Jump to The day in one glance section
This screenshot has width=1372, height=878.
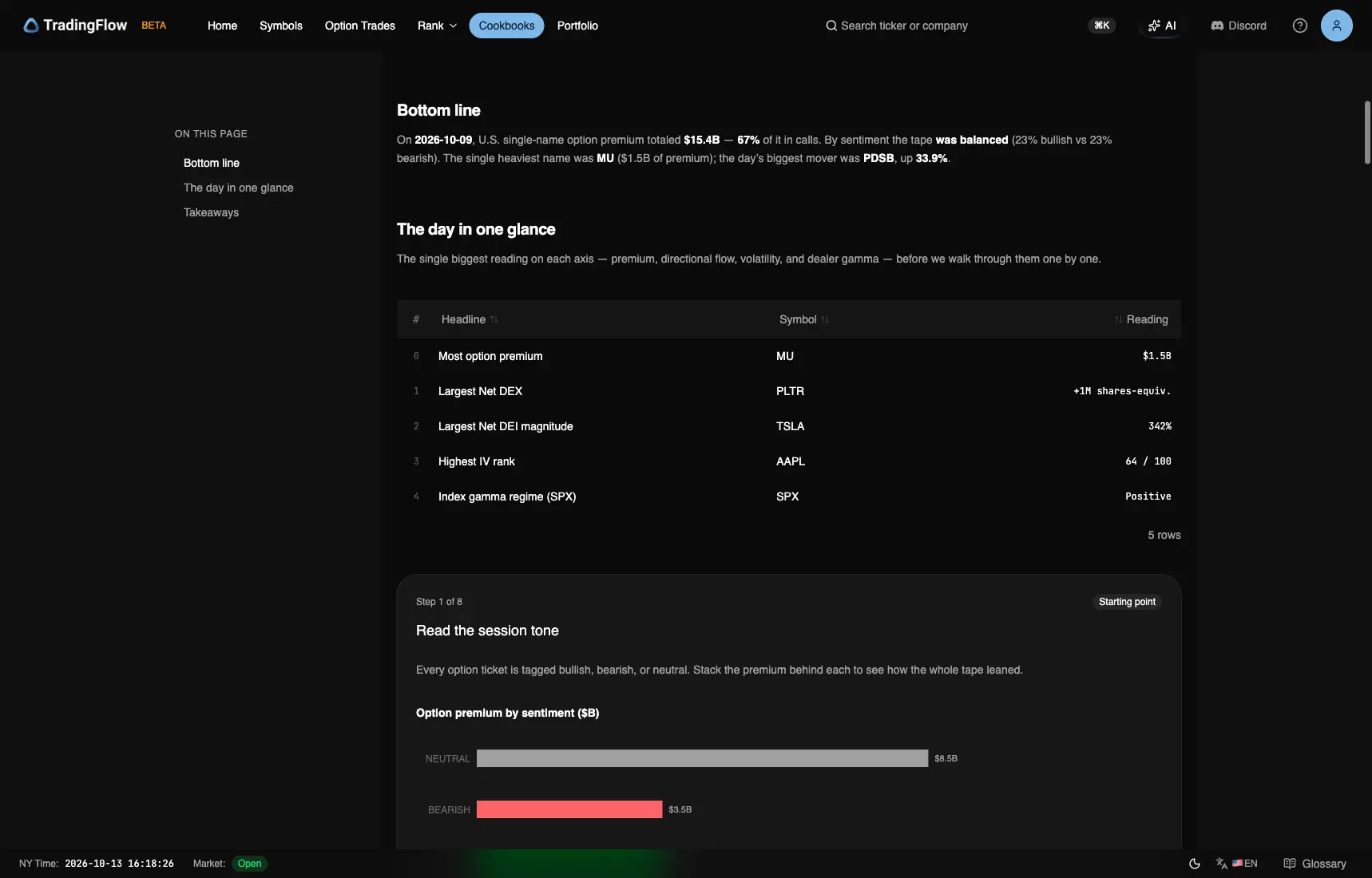point(239,188)
